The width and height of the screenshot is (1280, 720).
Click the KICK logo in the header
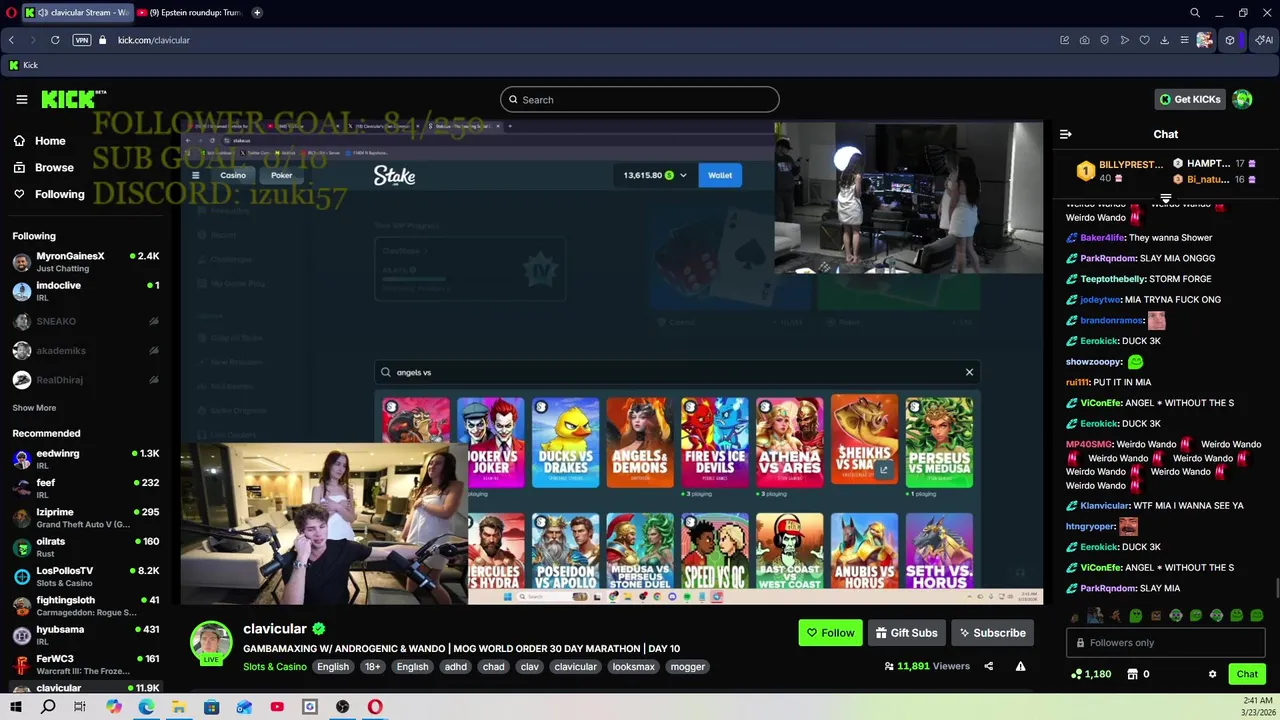pos(73,99)
